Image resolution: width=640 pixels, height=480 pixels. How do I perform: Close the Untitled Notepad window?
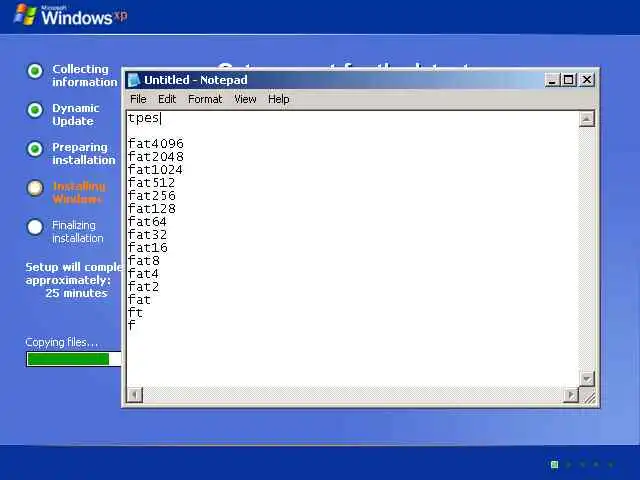[587, 80]
